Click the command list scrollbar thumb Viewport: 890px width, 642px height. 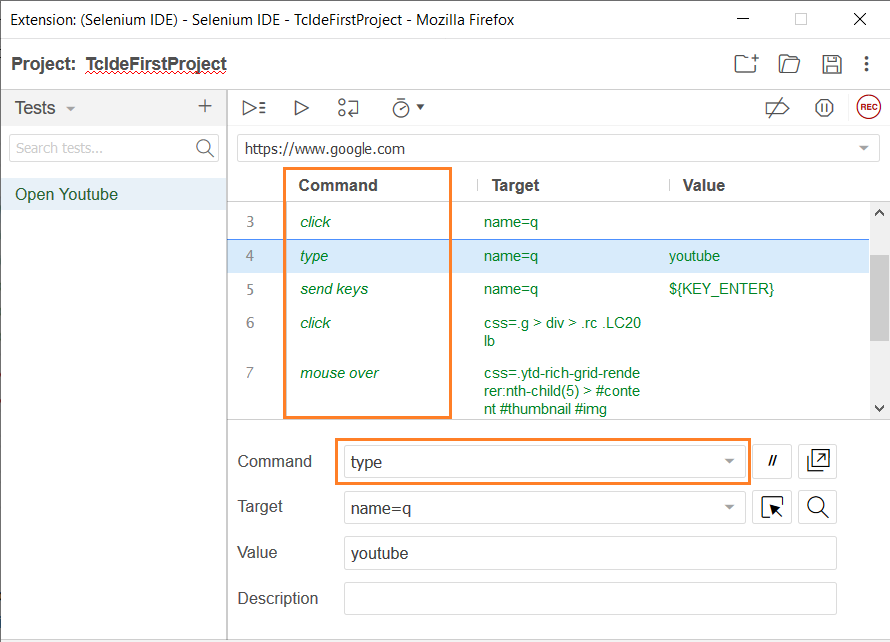879,297
